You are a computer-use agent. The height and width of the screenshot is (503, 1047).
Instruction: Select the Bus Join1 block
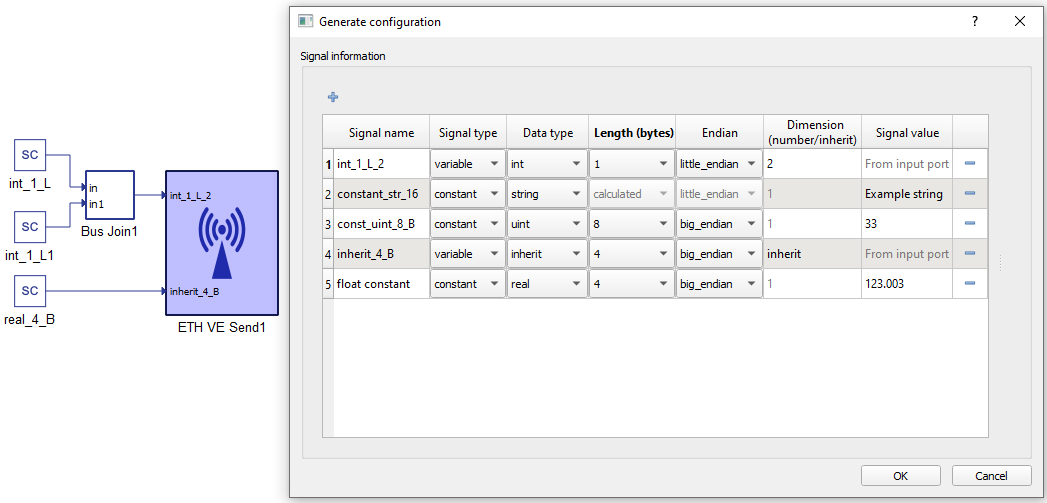pyautogui.click(x=109, y=195)
